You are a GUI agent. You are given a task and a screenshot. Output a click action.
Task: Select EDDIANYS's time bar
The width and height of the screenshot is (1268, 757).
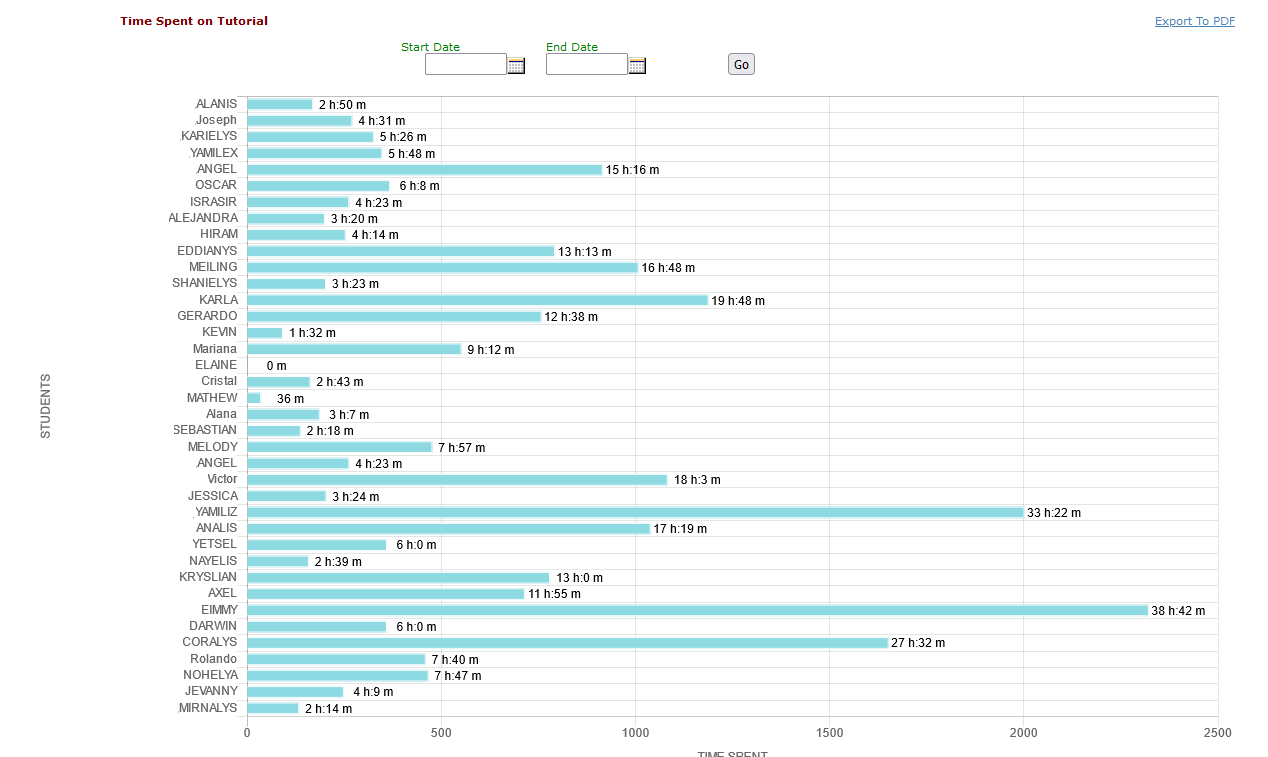(400, 251)
